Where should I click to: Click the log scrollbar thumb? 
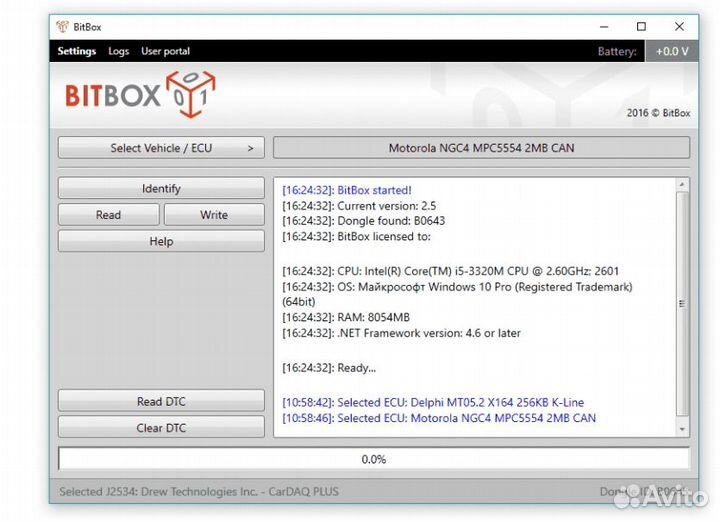click(682, 303)
